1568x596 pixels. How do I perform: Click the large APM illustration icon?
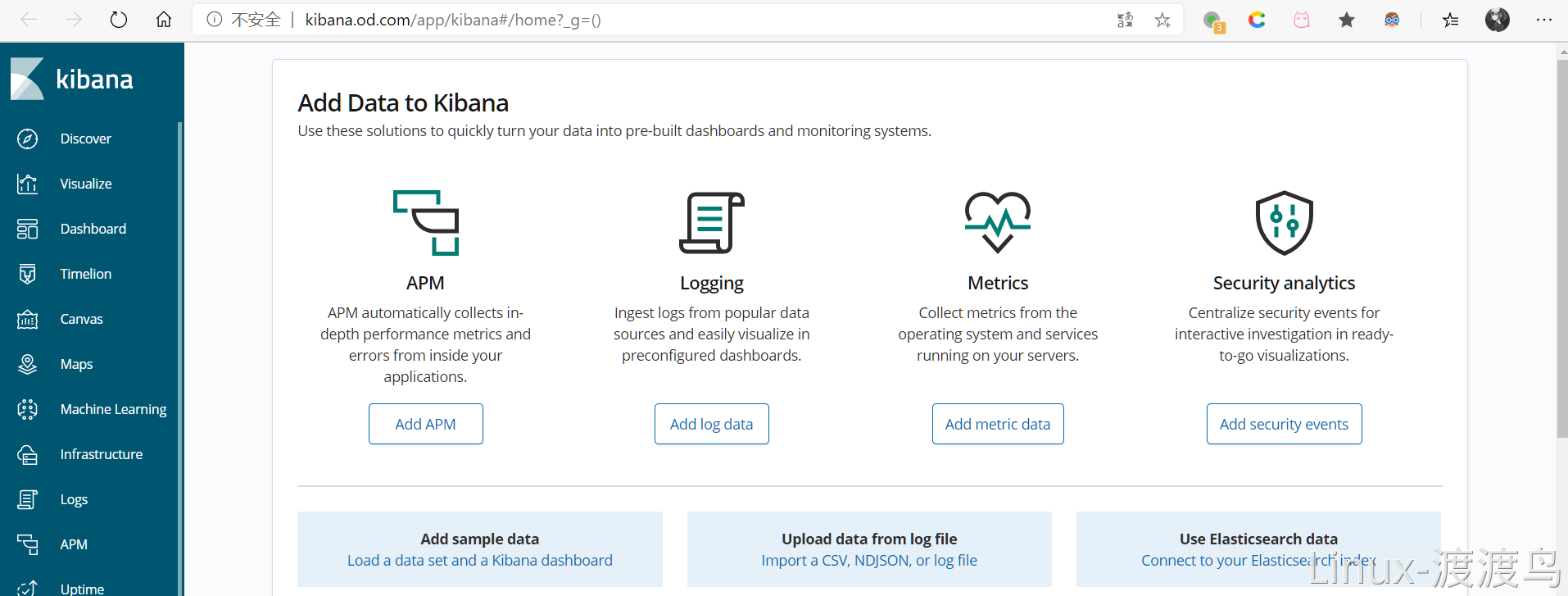(x=426, y=223)
